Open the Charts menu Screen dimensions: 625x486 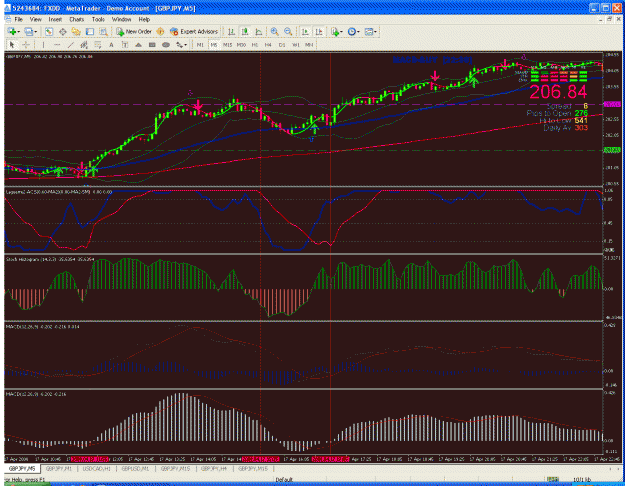[77, 19]
